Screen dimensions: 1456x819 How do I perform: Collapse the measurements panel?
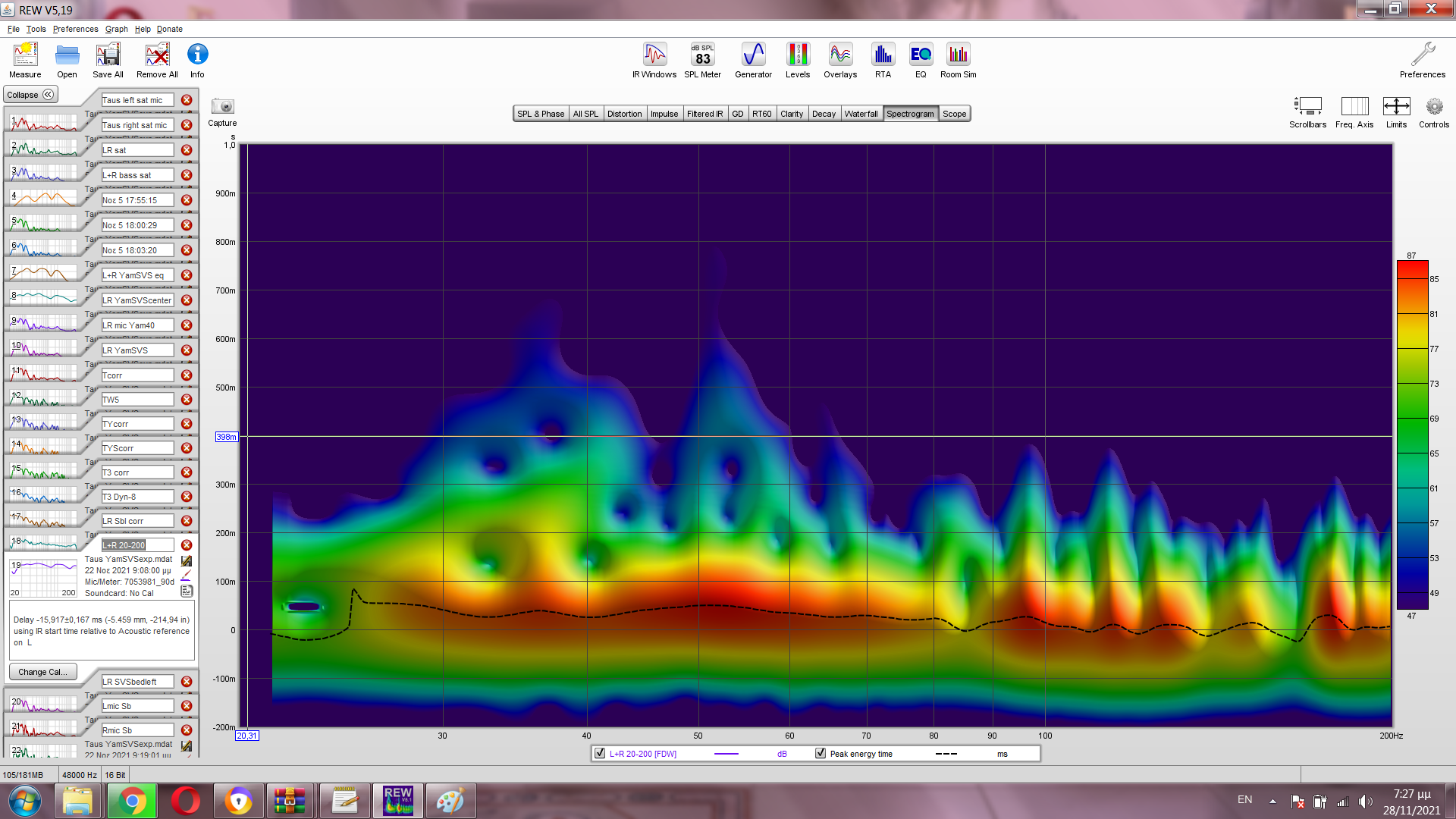point(30,95)
